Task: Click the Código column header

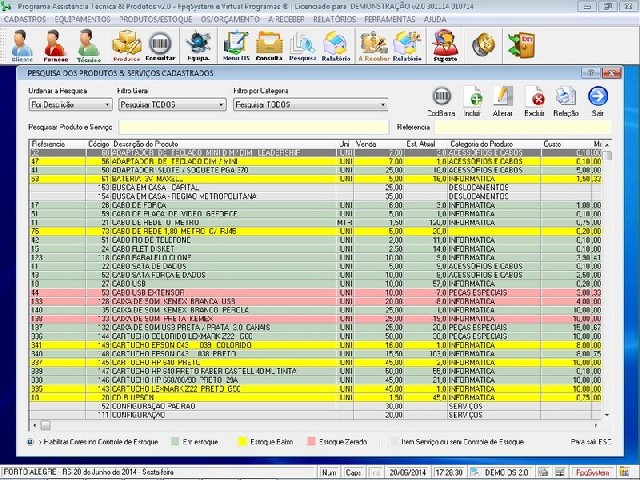Action: pos(98,144)
